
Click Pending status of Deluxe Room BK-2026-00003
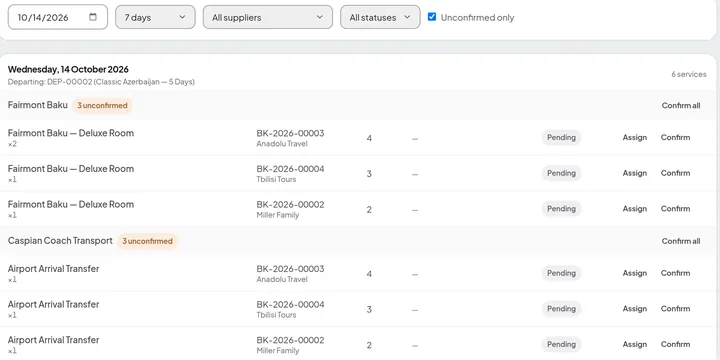[561, 137]
